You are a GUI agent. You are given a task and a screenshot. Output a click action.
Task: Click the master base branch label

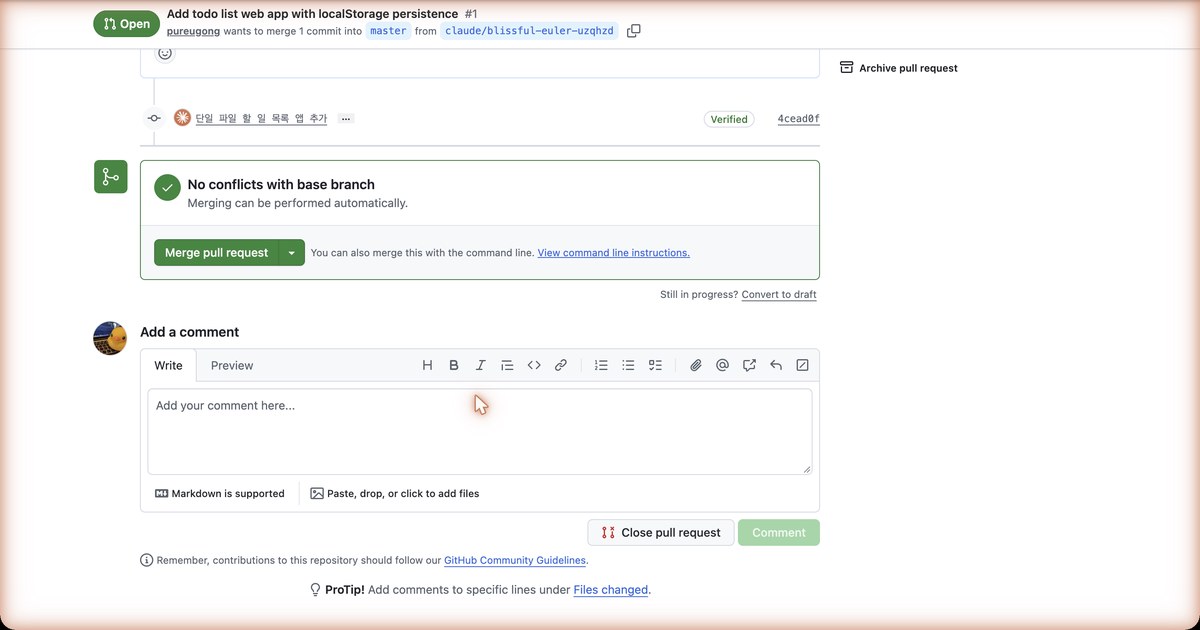388,31
